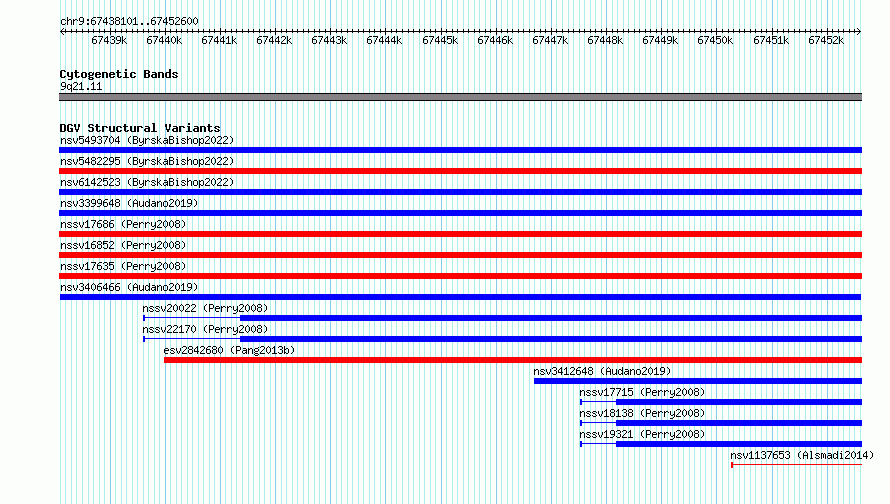Click the 67448k ruler label
This screenshot has height=504, width=890.
tap(605, 40)
